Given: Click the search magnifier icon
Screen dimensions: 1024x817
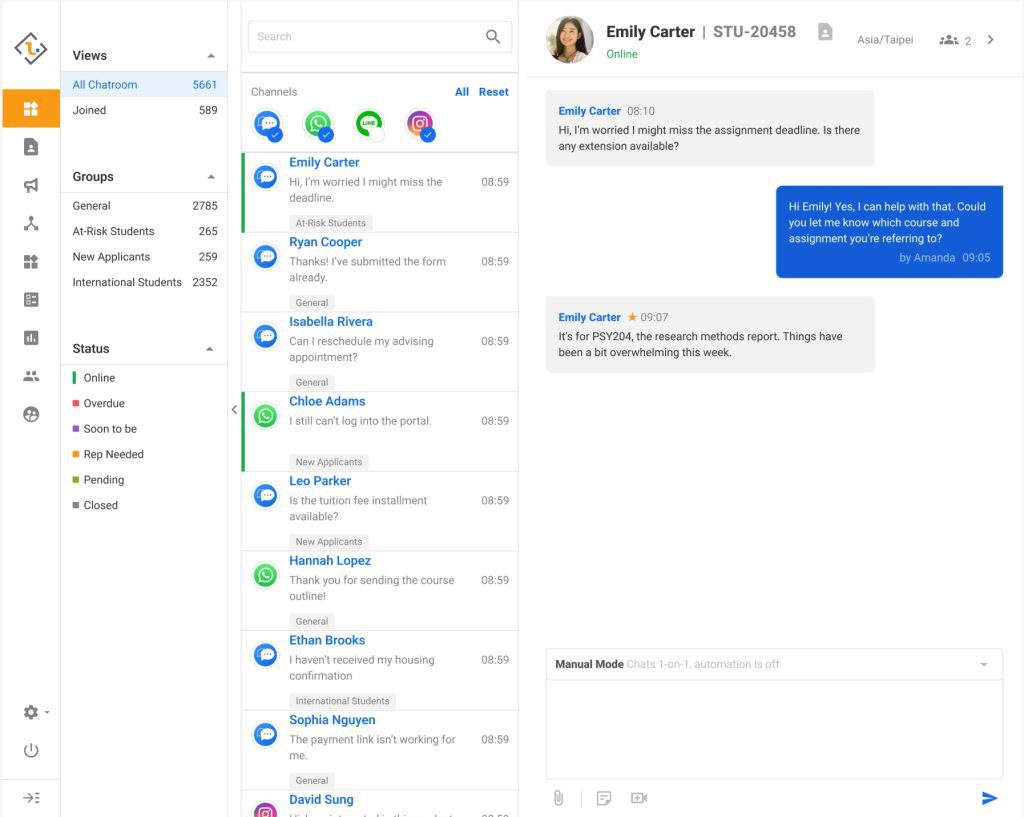Looking at the screenshot, I should pos(493,37).
